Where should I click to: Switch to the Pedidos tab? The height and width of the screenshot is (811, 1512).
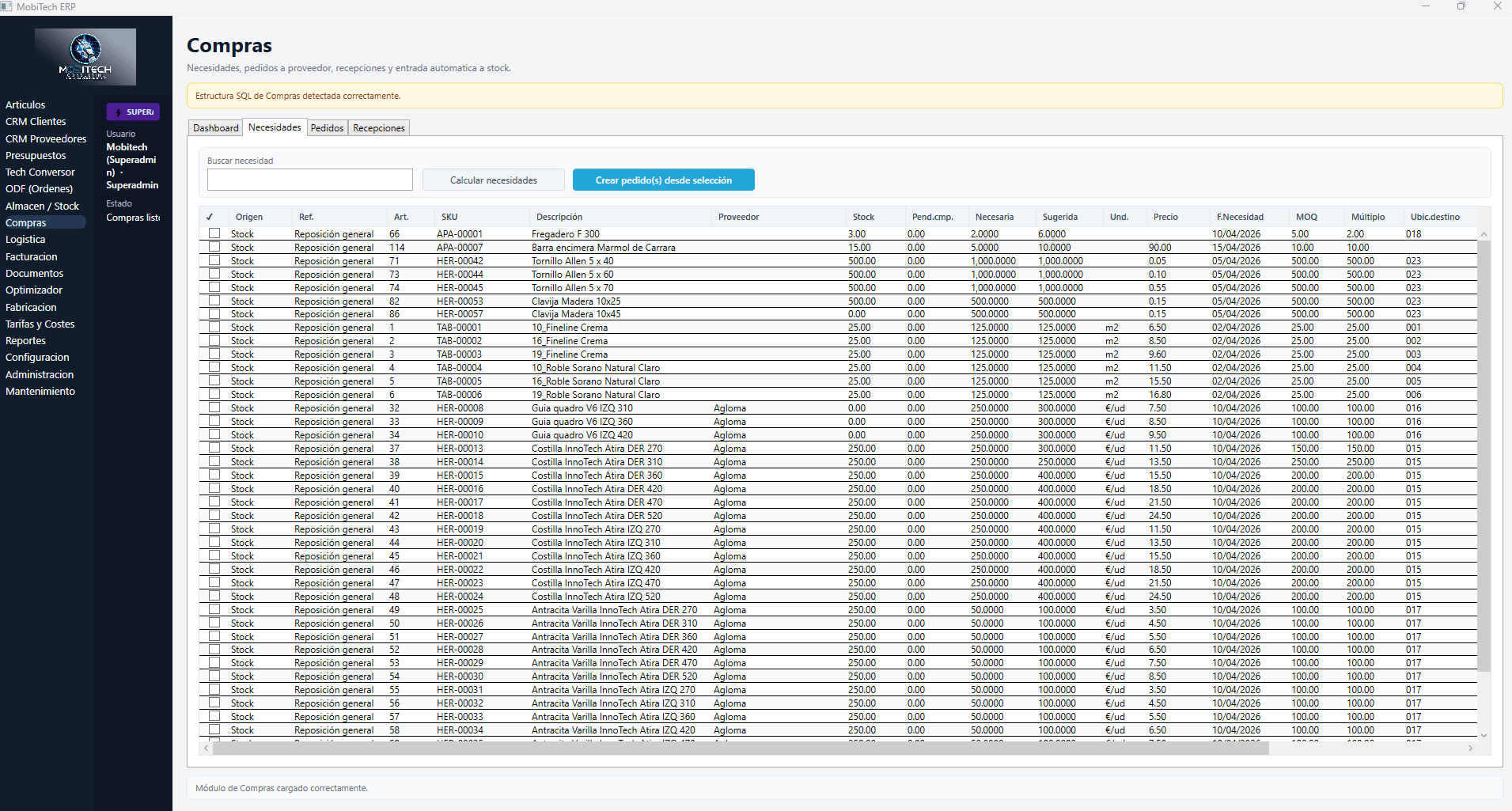point(327,128)
